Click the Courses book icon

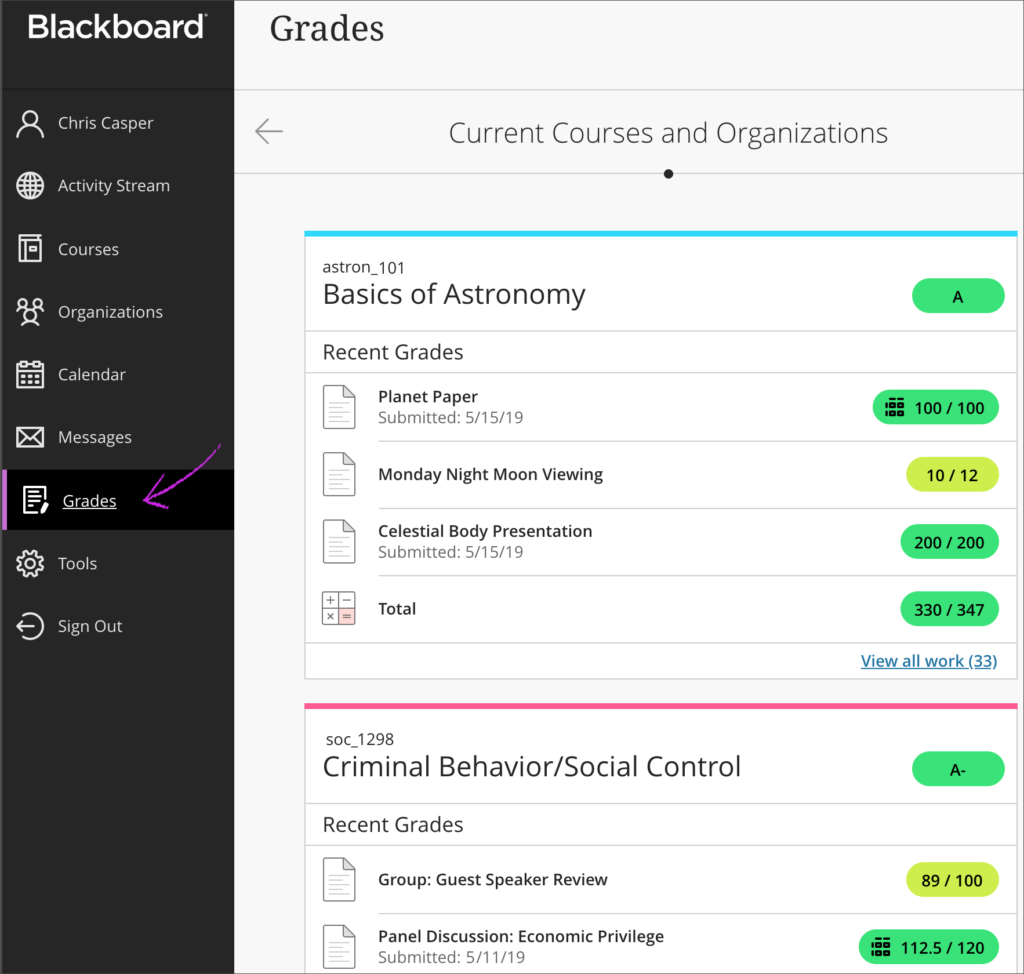pos(31,249)
